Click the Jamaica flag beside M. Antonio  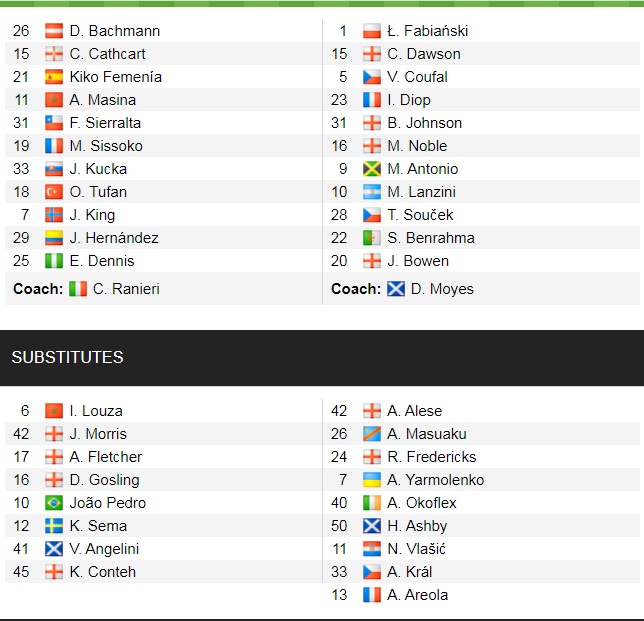372,169
